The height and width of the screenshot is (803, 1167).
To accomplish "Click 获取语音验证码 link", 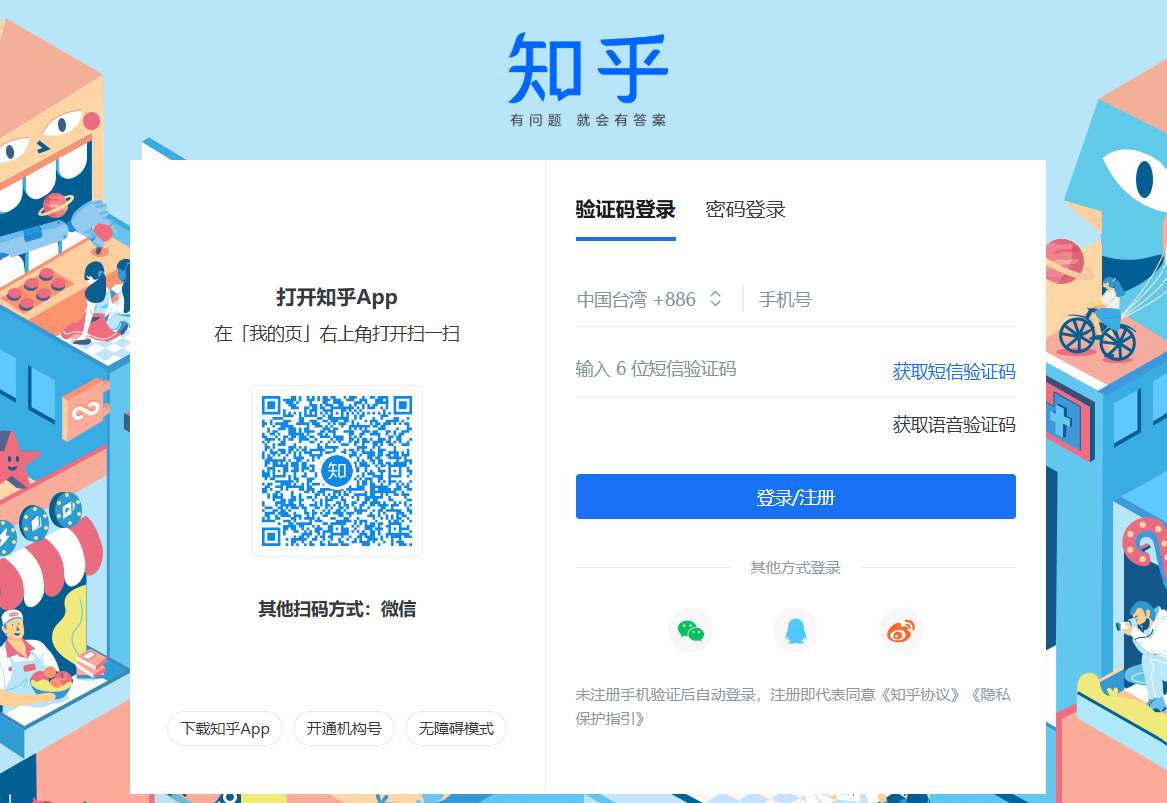I will tap(954, 425).
